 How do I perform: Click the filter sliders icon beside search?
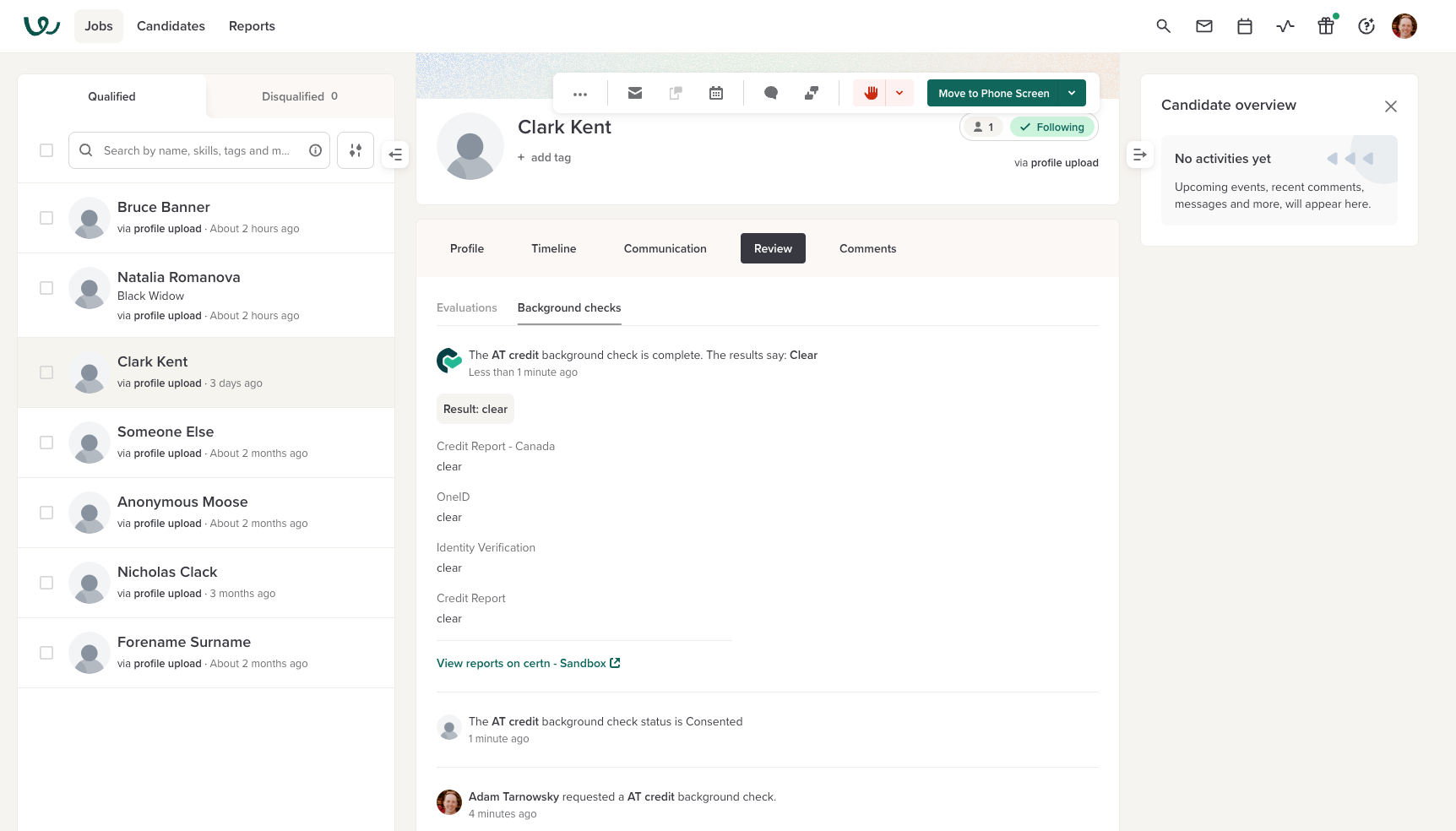[356, 150]
